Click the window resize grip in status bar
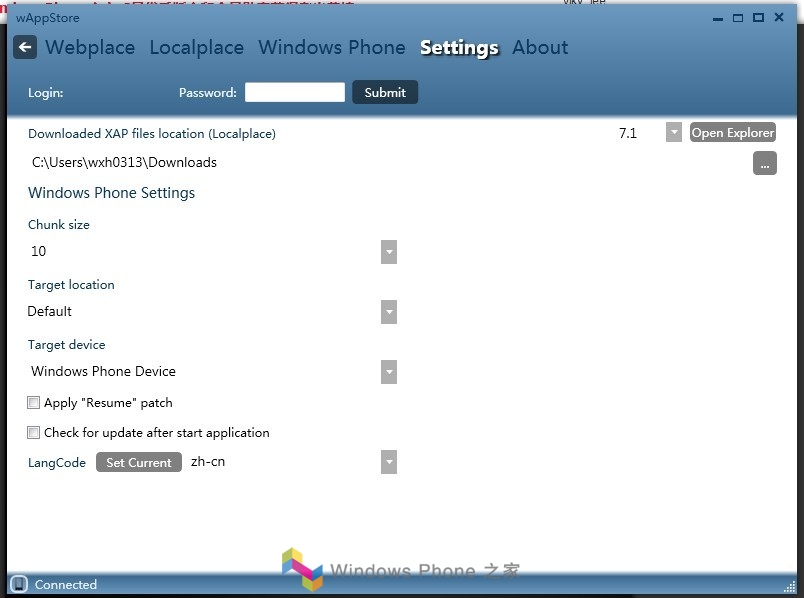 click(790, 587)
